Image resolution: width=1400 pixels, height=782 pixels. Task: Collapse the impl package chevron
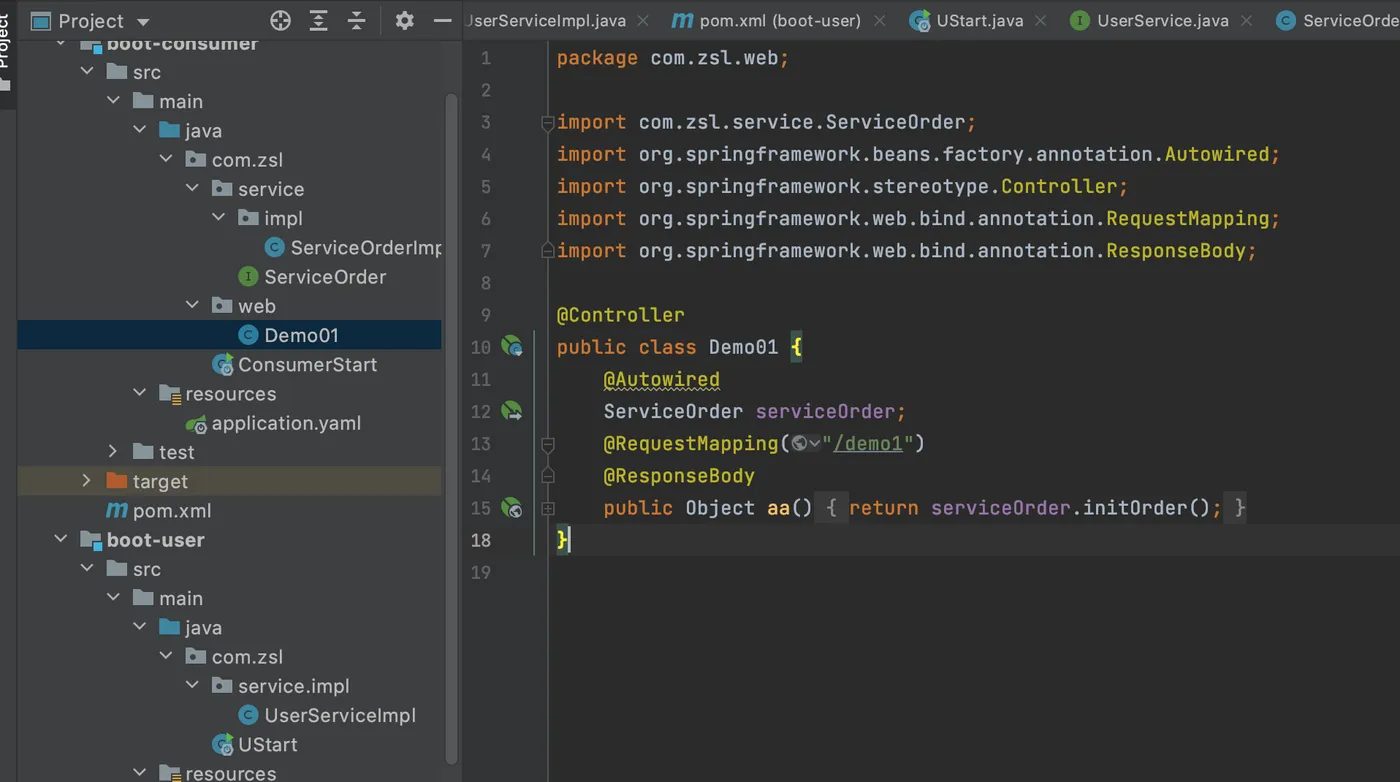click(x=218, y=218)
